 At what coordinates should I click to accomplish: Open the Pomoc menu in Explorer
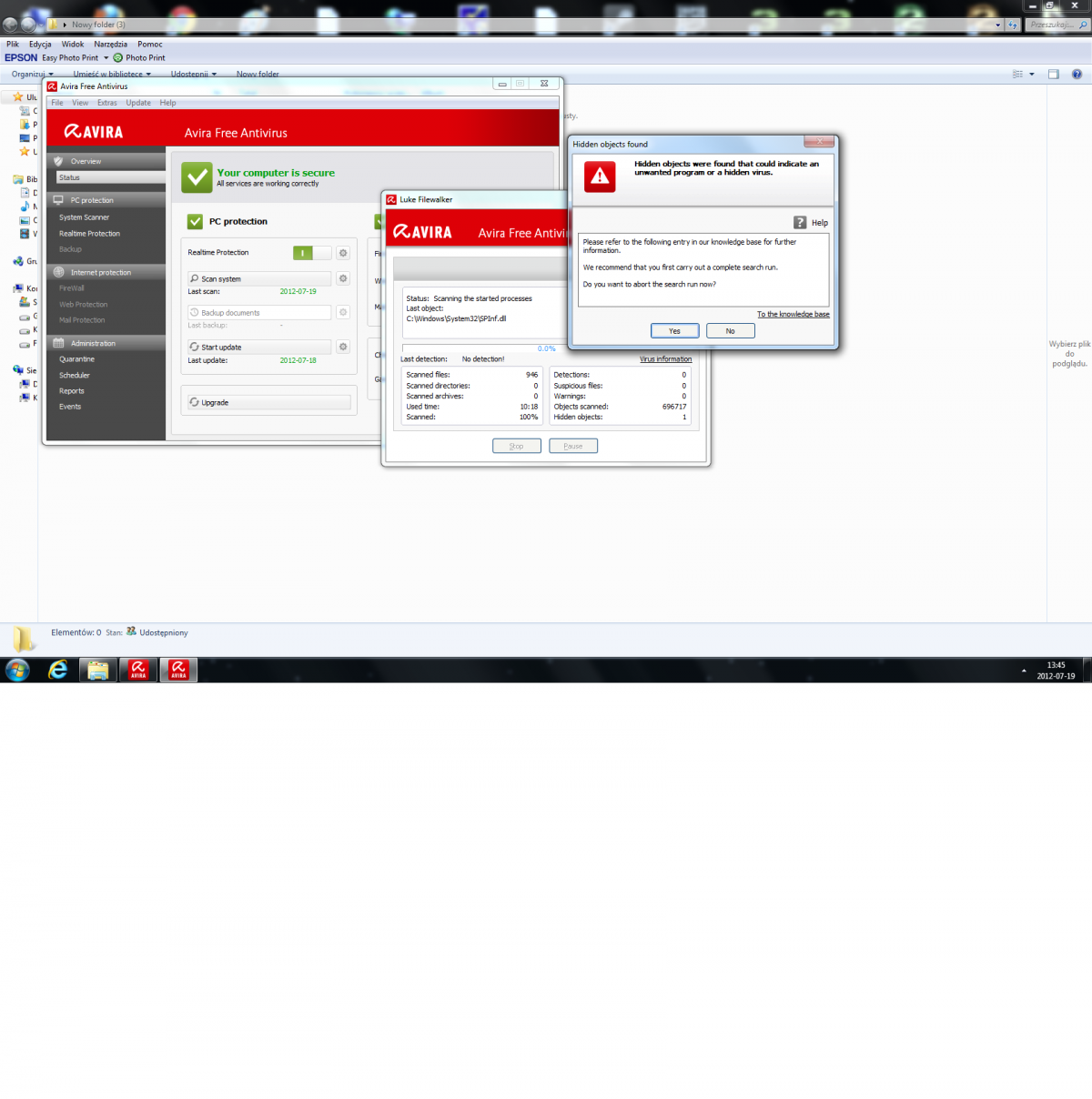(150, 44)
